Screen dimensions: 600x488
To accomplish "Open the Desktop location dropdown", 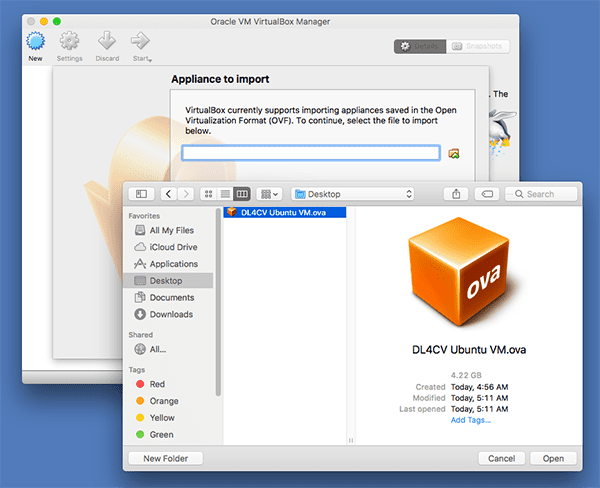I will pyautogui.click(x=354, y=194).
